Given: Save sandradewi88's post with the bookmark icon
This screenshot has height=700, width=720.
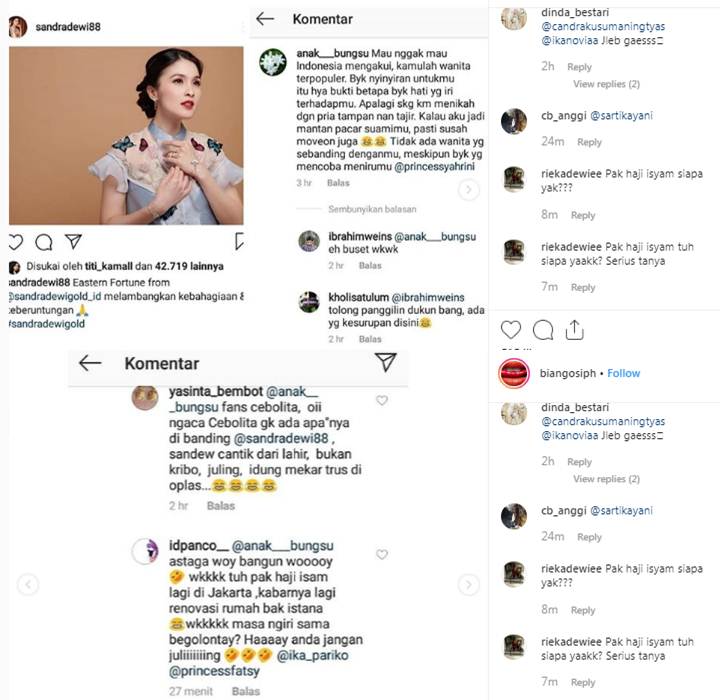Looking at the screenshot, I should click(239, 242).
